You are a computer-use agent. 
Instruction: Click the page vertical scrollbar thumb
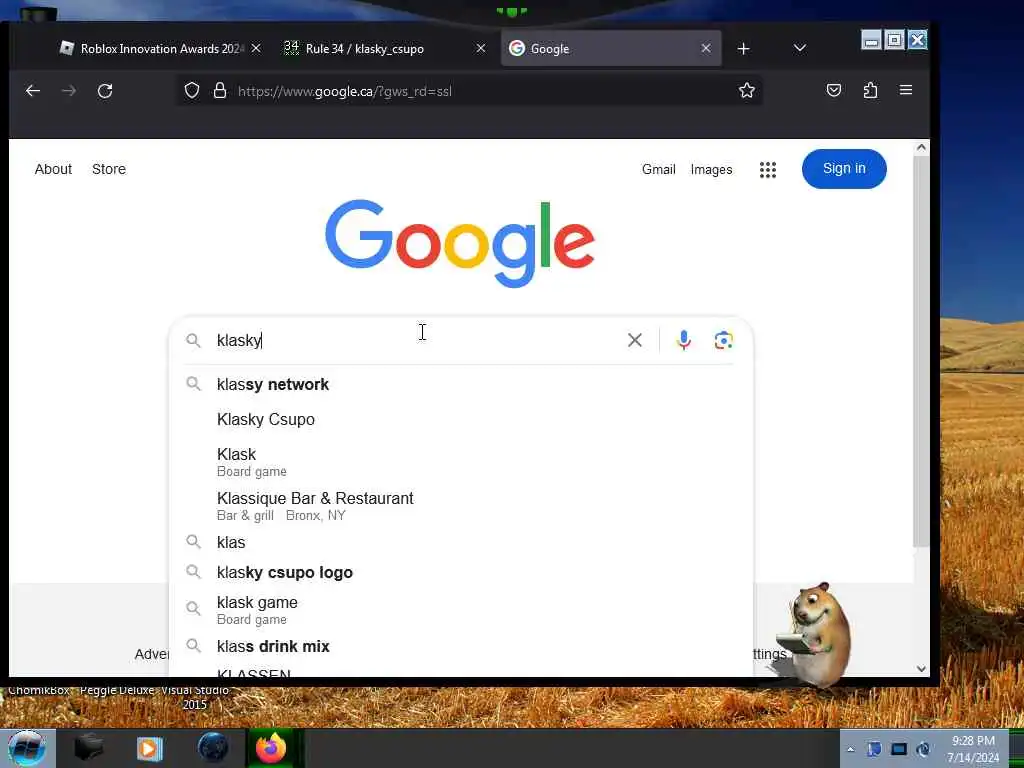921,351
